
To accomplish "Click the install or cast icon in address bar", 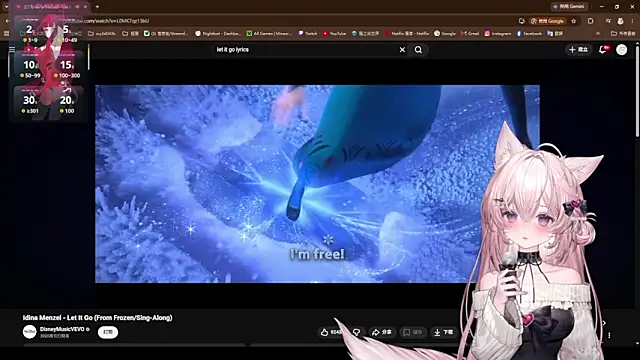I will (x=521, y=21).
